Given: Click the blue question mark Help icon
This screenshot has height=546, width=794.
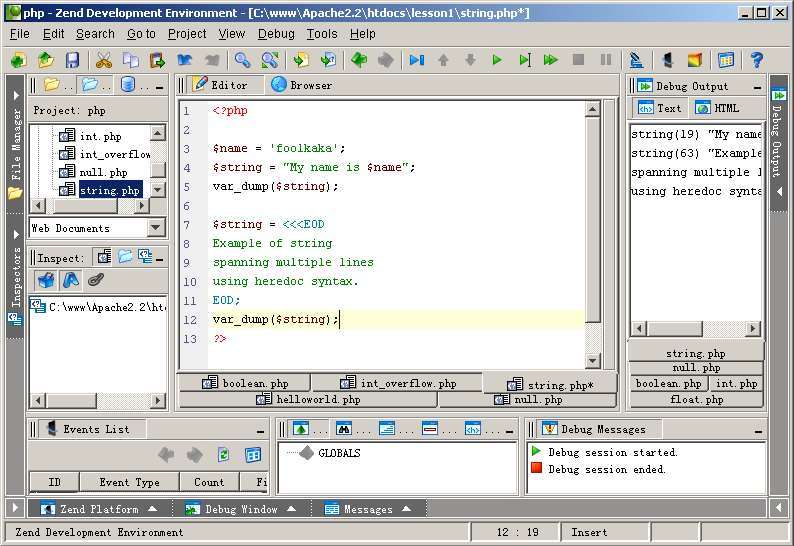Looking at the screenshot, I should click(757, 60).
